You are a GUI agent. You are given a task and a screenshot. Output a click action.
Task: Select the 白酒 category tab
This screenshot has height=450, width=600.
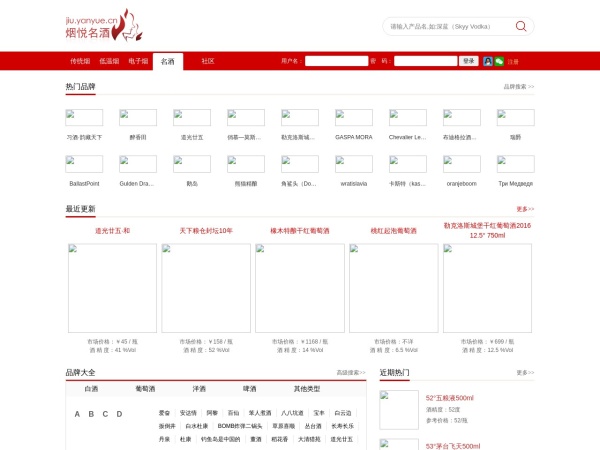91,389
